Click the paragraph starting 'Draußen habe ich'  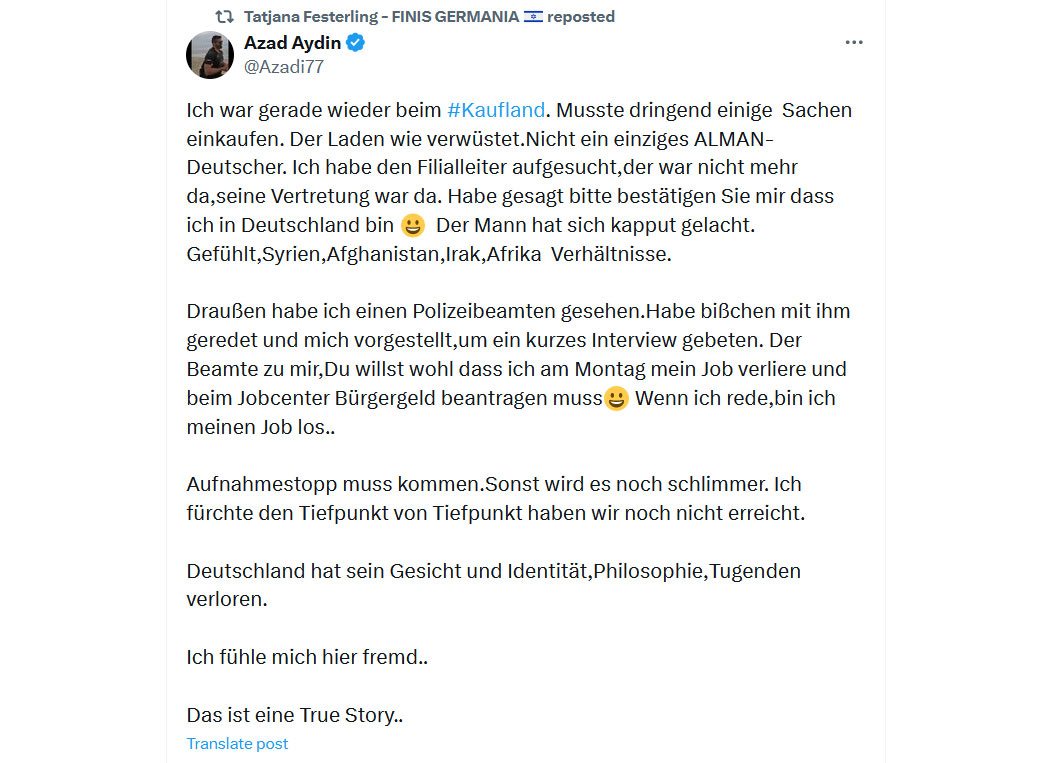[518, 369]
